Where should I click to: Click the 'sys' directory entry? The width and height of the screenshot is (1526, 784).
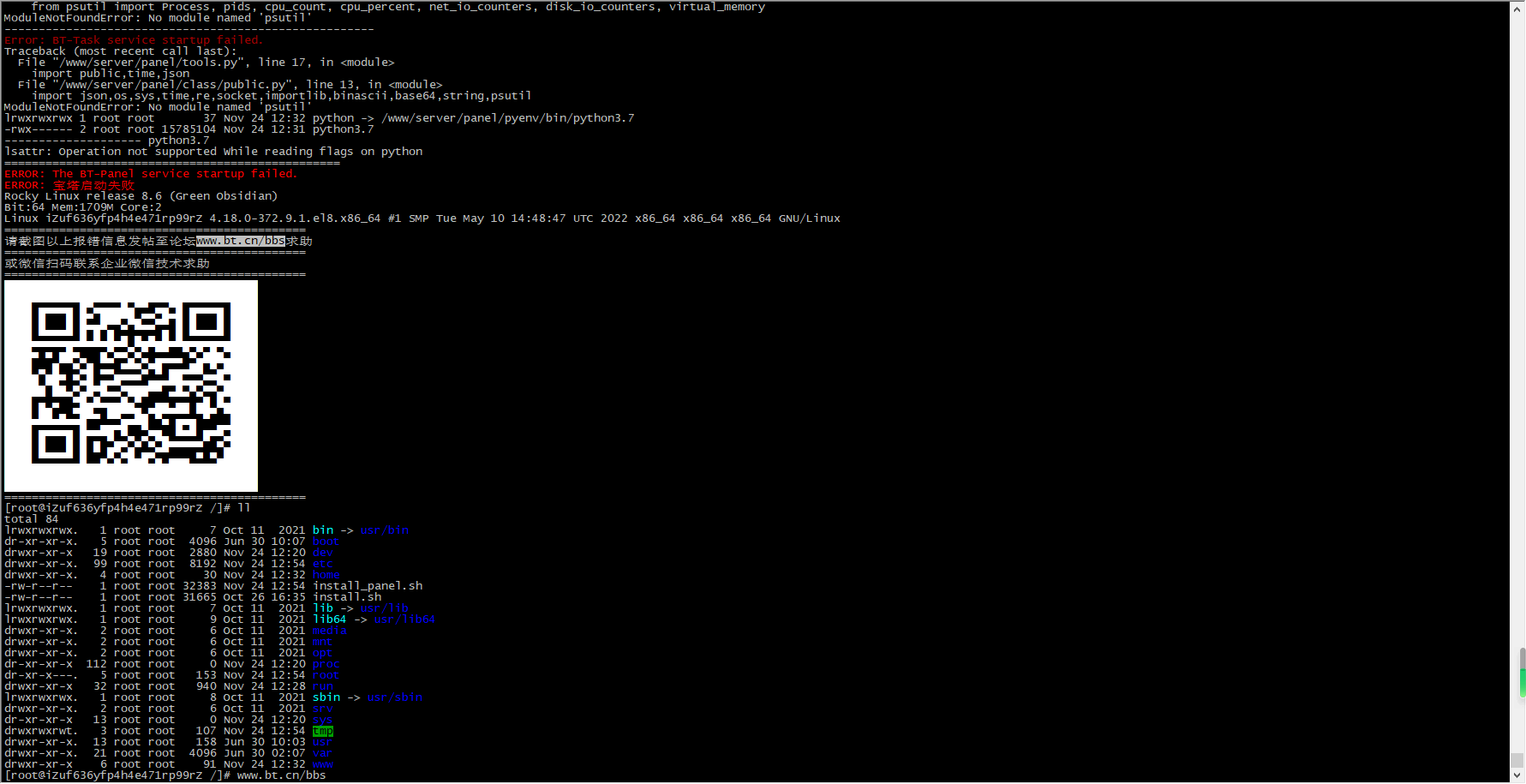[323, 720]
